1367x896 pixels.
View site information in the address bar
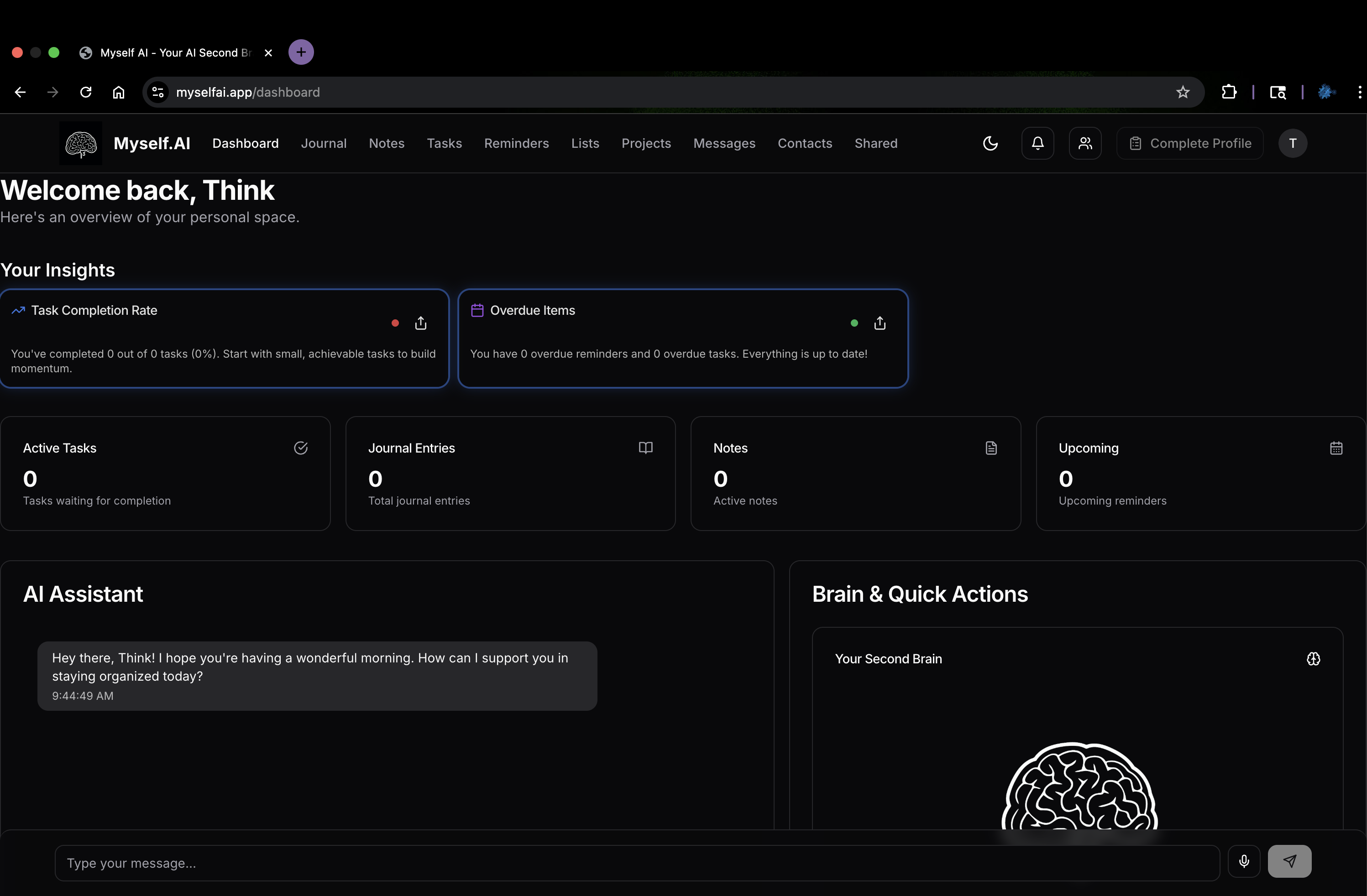[x=158, y=93]
